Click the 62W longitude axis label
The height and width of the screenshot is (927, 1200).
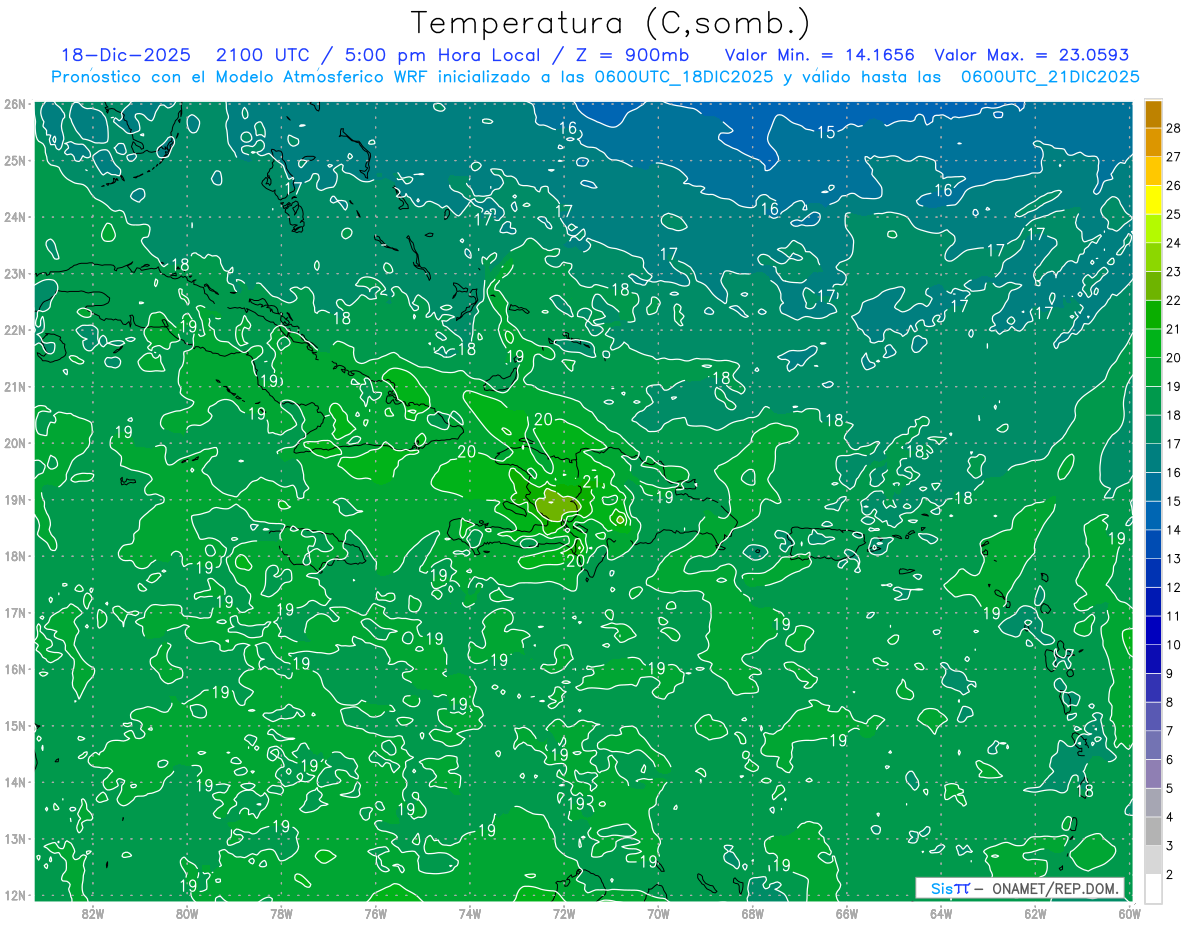(1035, 913)
